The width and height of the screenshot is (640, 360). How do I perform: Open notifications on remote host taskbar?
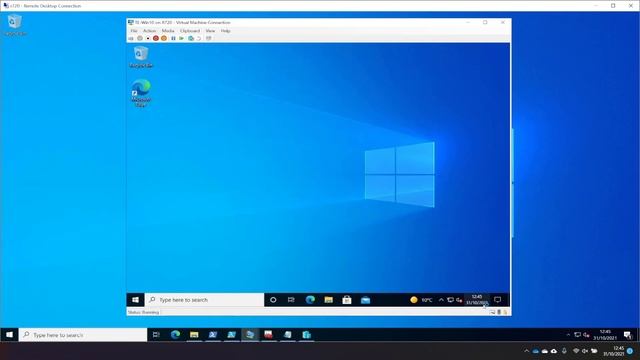click(628, 335)
